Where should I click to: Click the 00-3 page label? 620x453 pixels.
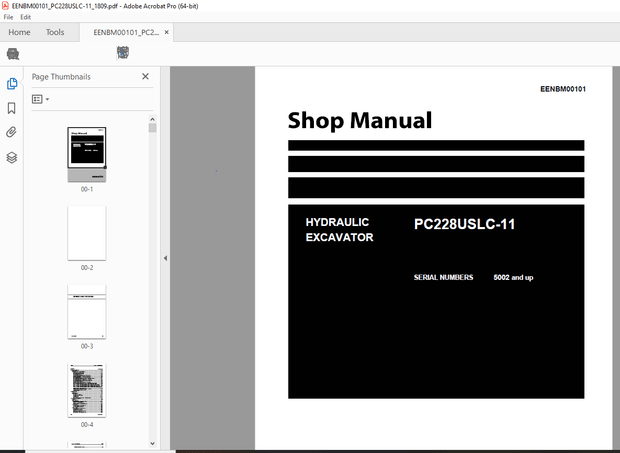coord(87,346)
